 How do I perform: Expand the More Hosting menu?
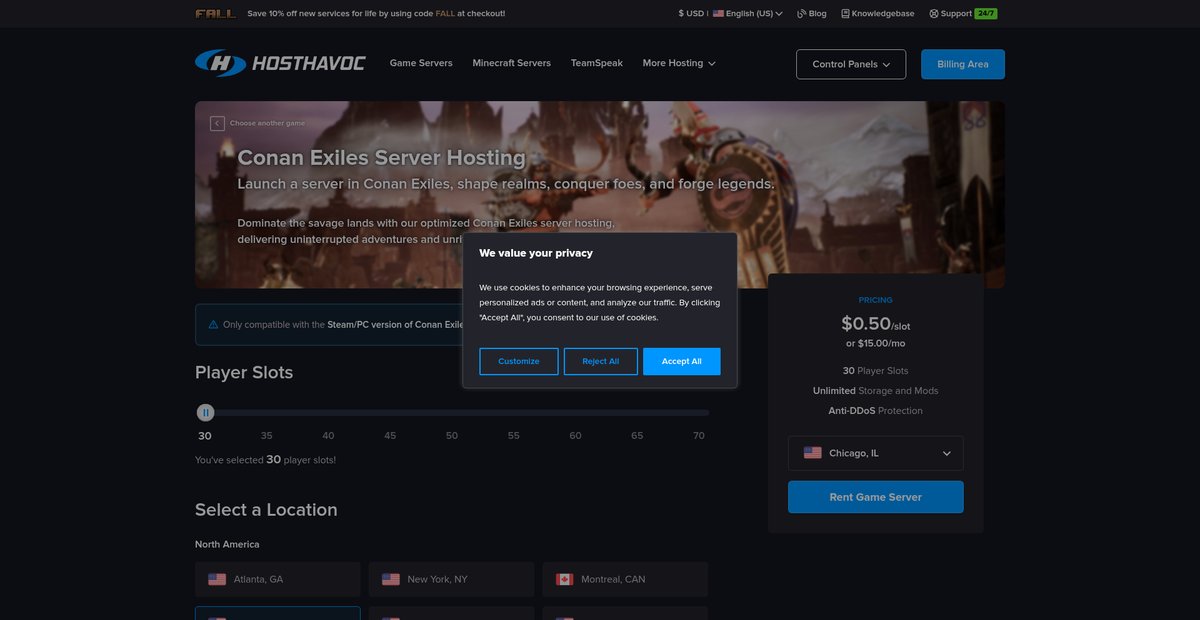tap(679, 63)
